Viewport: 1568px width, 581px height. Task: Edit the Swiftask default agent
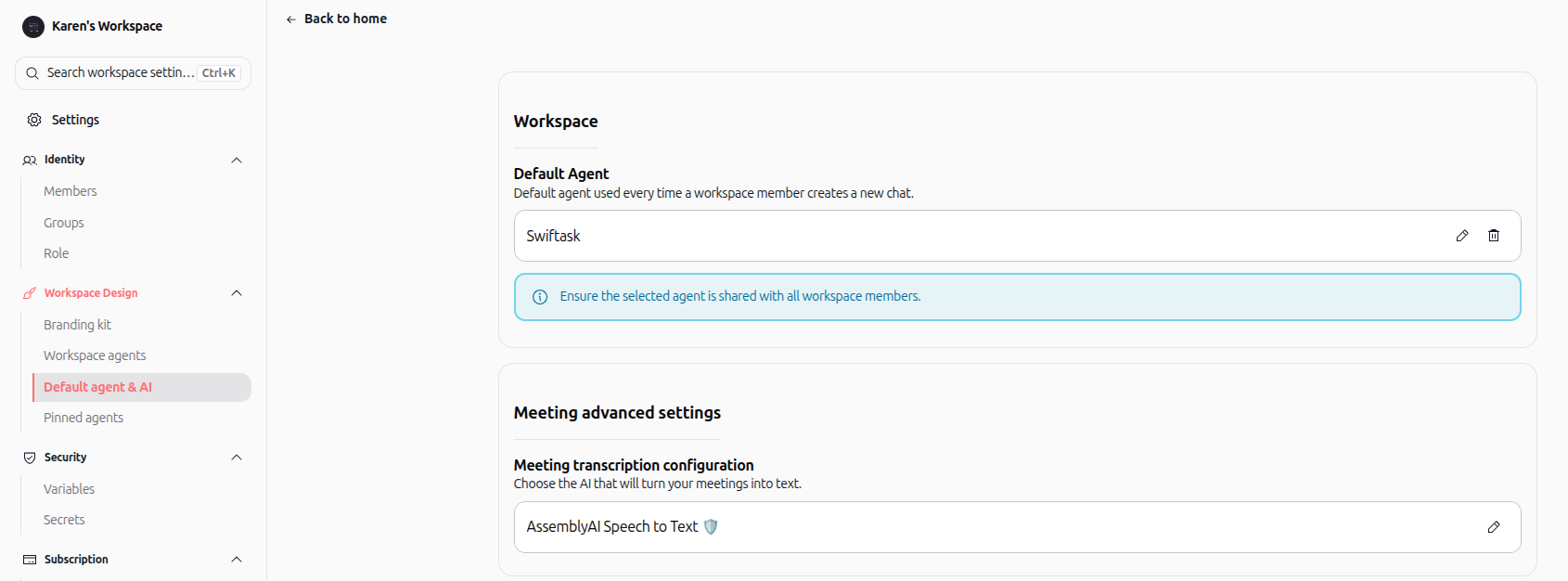coord(1462,236)
